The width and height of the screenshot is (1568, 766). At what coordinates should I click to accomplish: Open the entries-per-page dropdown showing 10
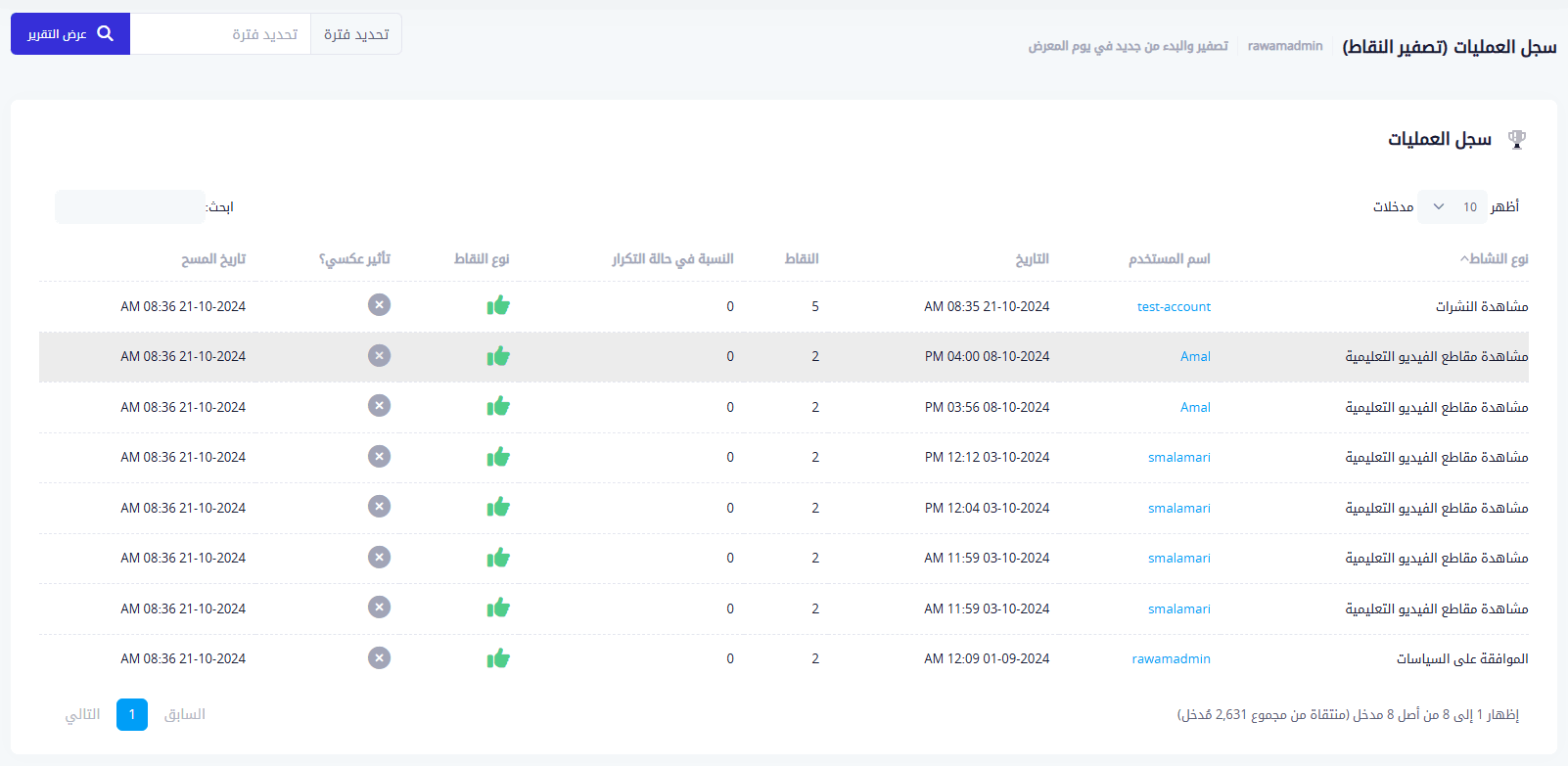click(1452, 206)
